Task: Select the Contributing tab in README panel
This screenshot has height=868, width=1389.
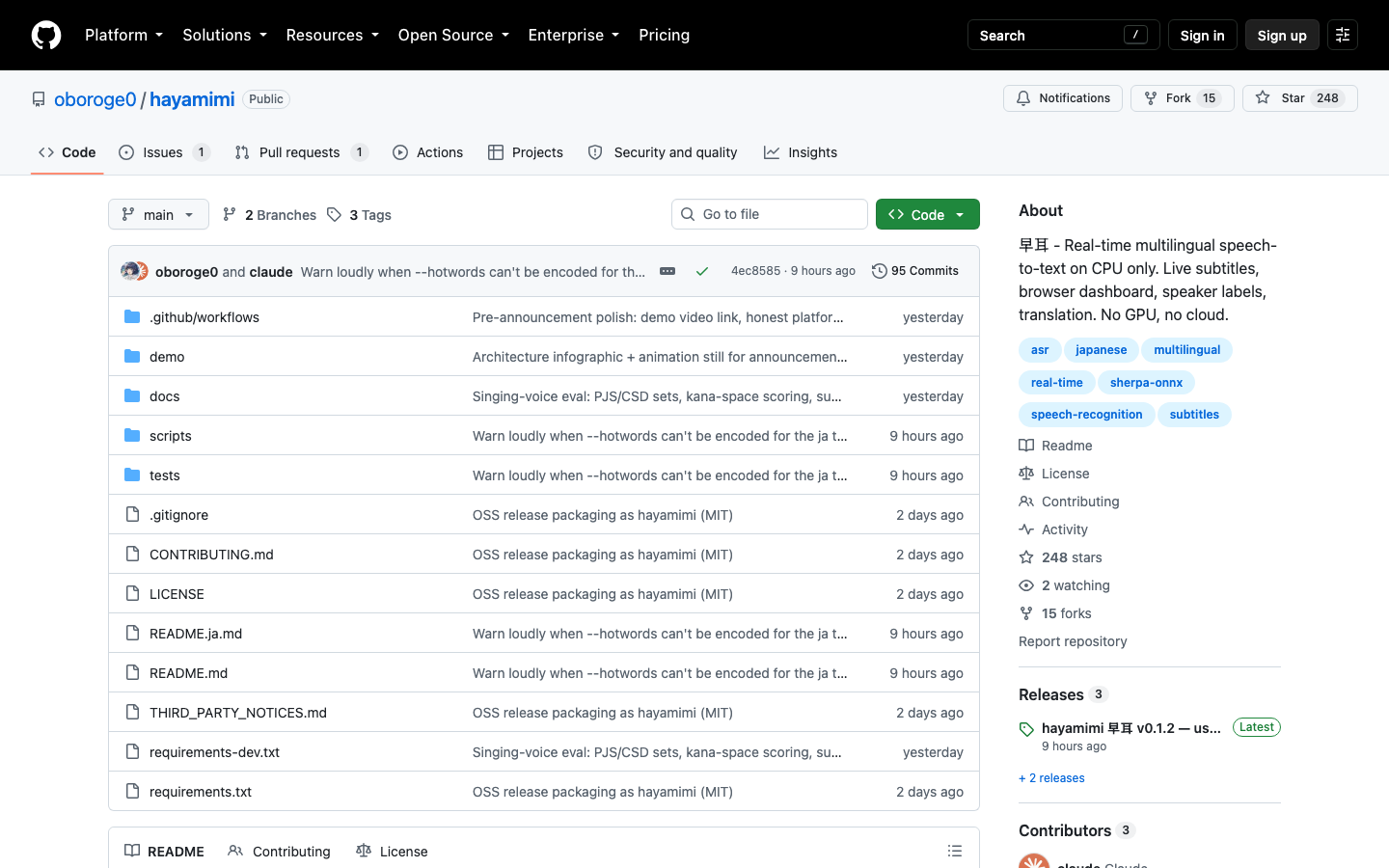Action: (279, 851)
